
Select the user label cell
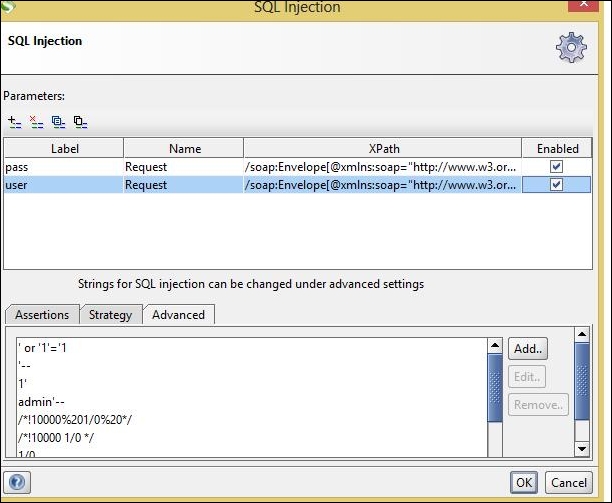(64, 185)
